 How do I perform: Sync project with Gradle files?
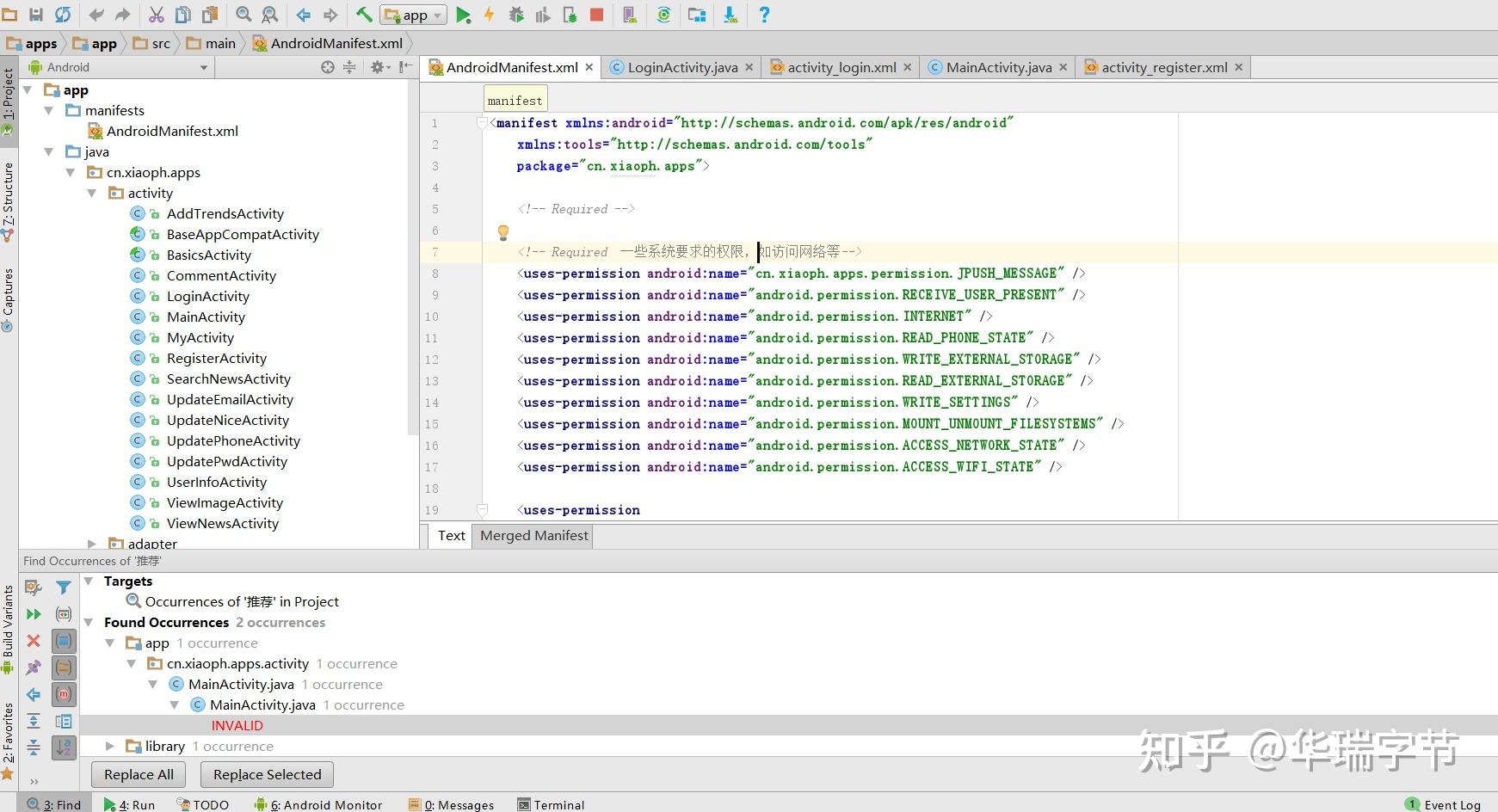[665, 15]
